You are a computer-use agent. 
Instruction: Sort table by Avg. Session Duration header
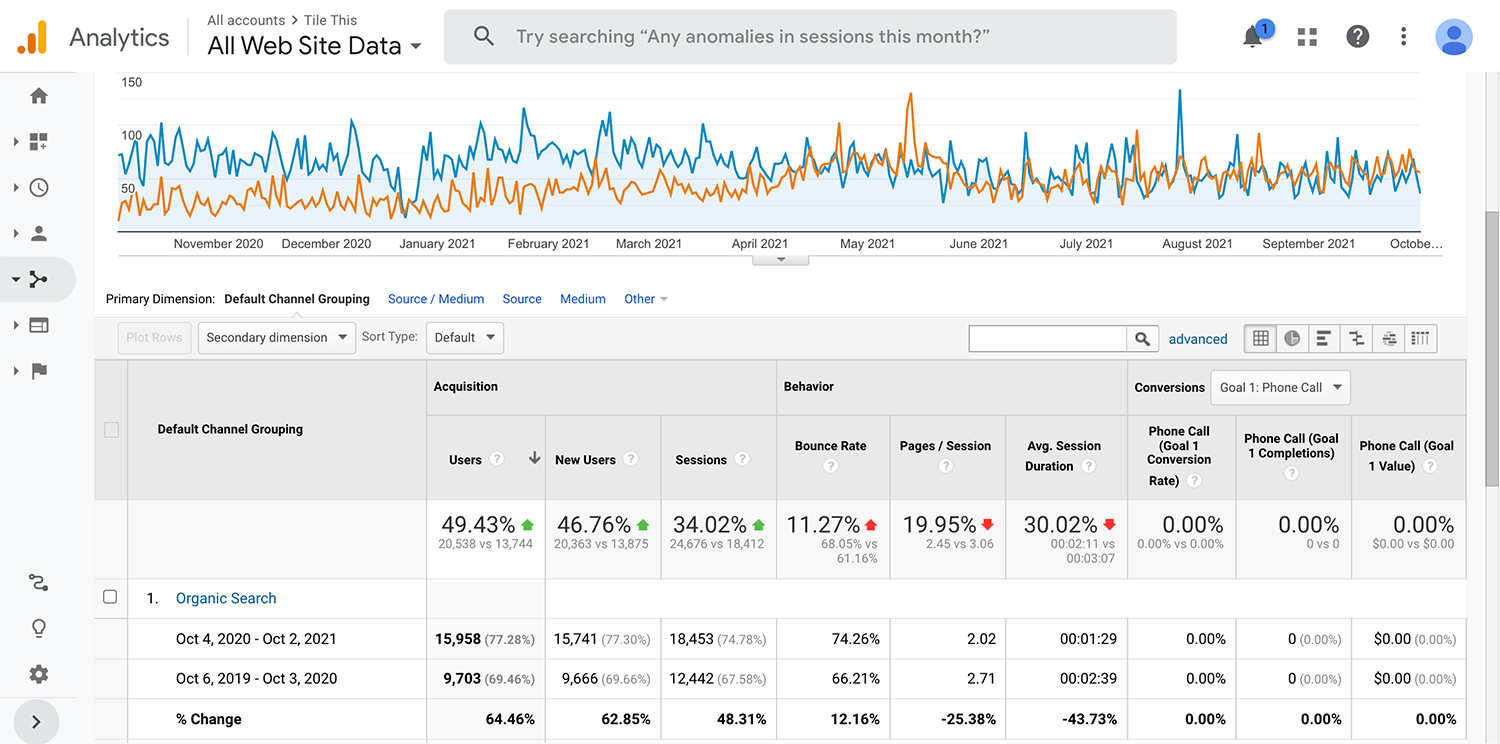(1064, 456)
